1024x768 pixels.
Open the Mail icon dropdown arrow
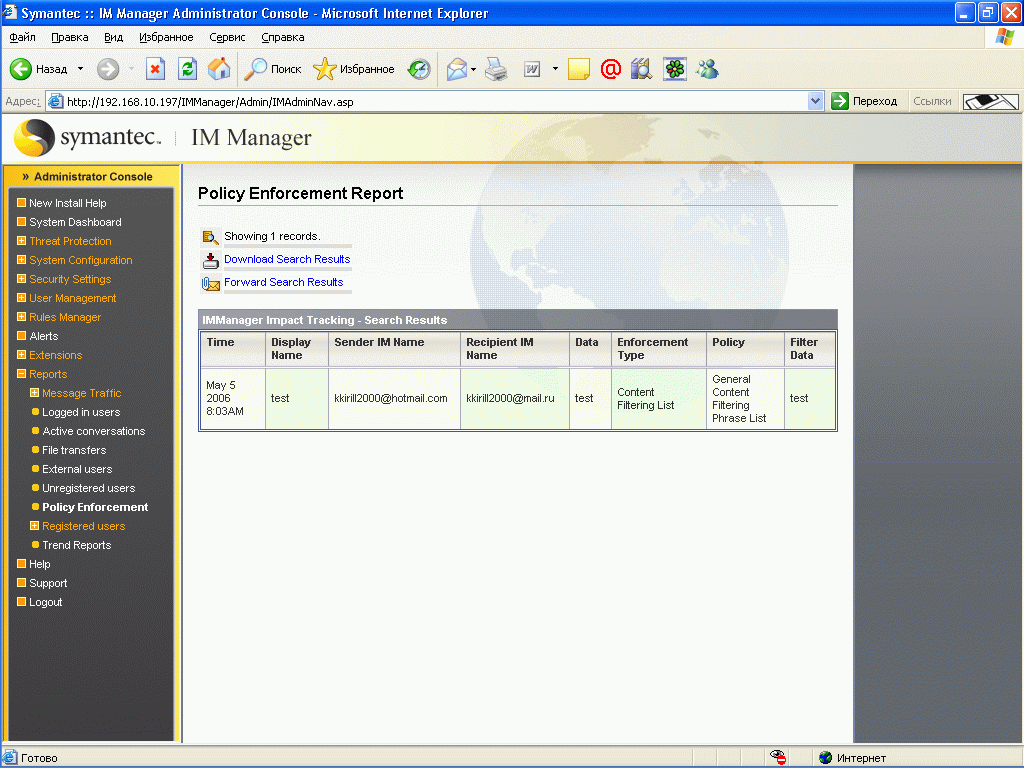pos(473,69)
